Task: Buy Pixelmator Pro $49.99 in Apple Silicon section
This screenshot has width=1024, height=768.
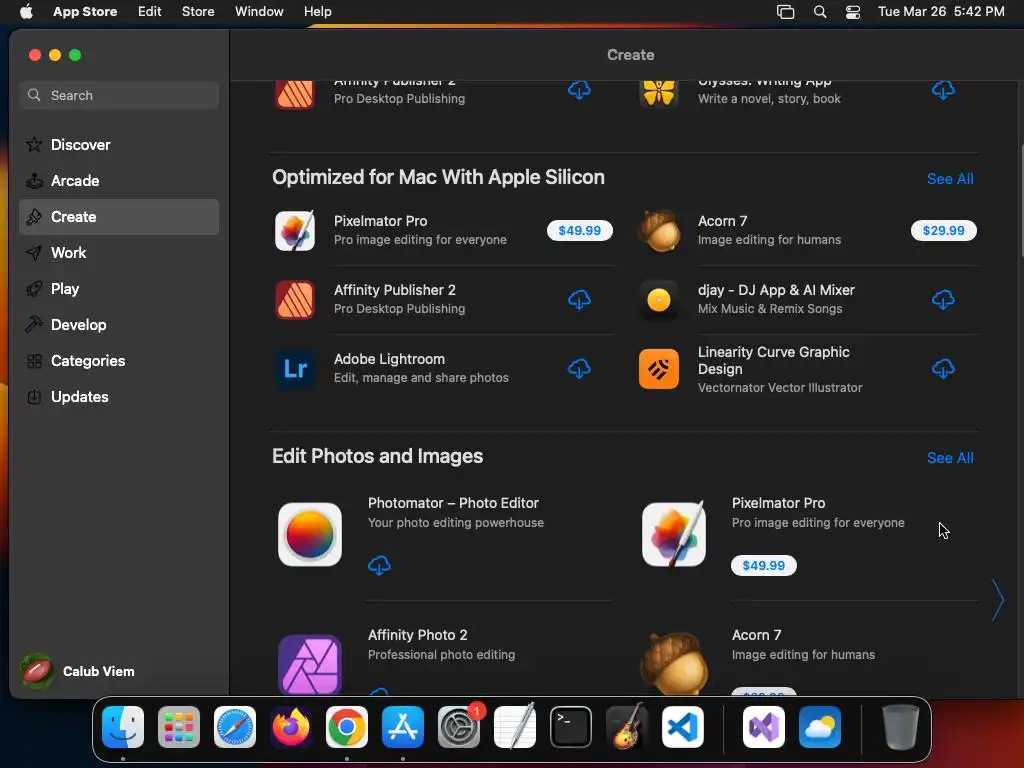Action: (x=579, y=231)
